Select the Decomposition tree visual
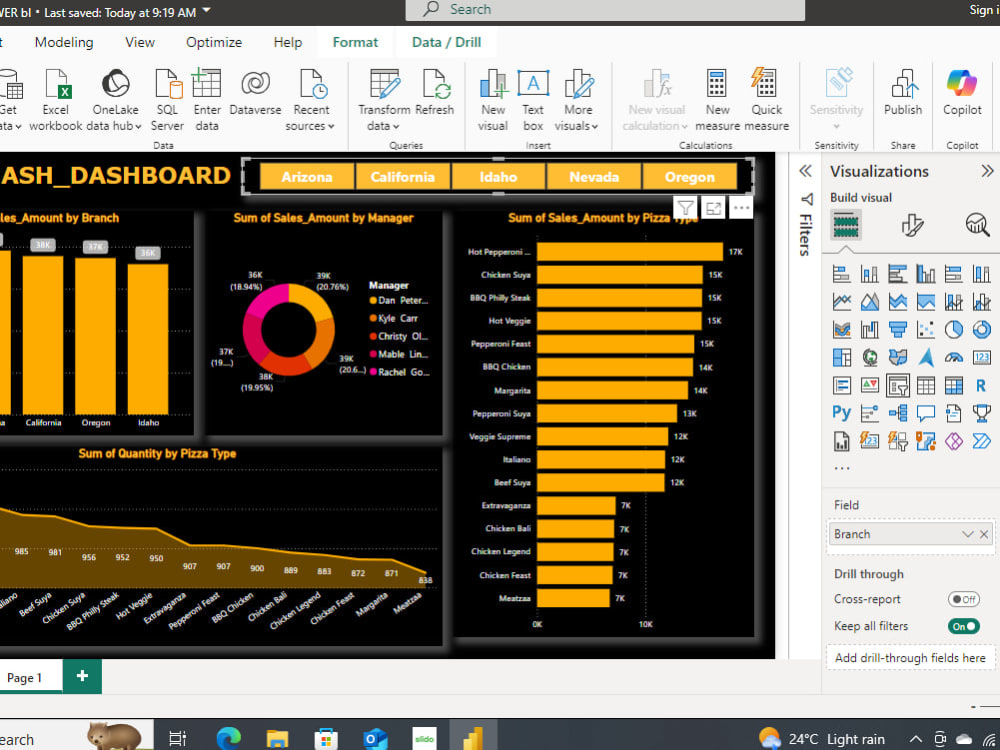 tap(897, 413)
